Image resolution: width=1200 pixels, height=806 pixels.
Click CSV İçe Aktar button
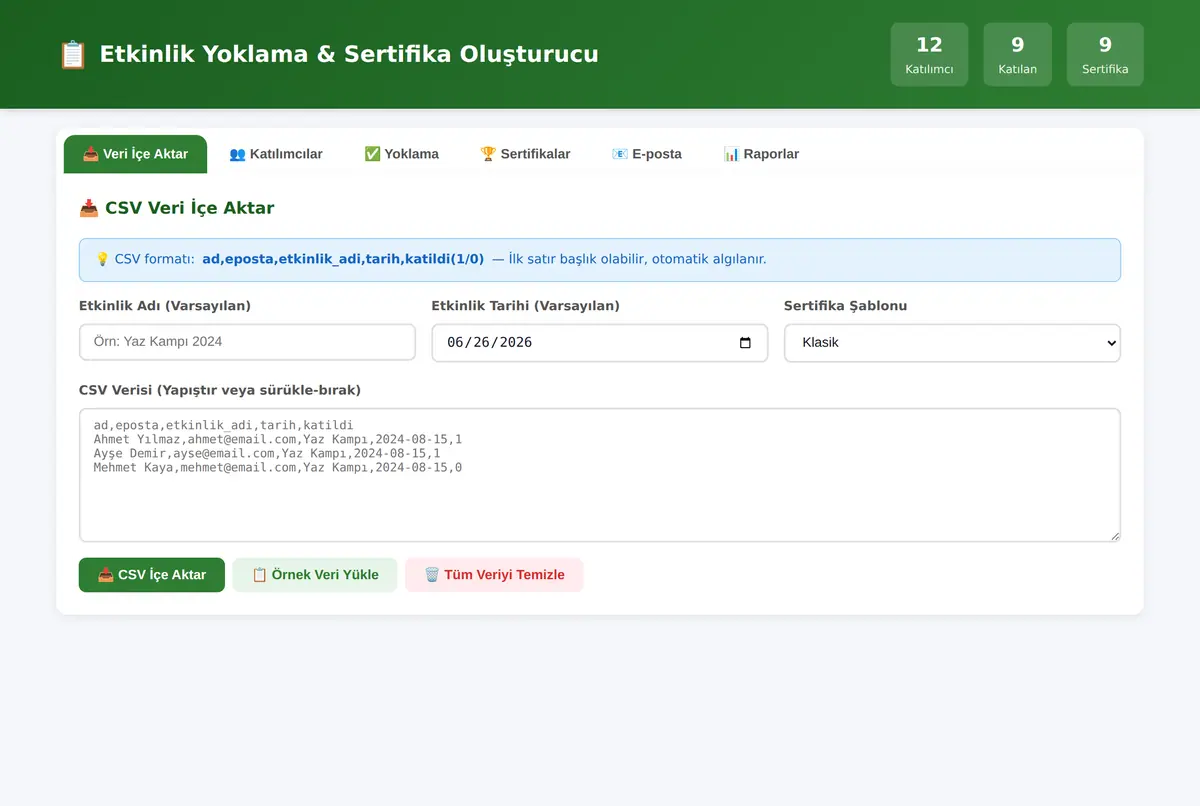[x=152, y=575]
